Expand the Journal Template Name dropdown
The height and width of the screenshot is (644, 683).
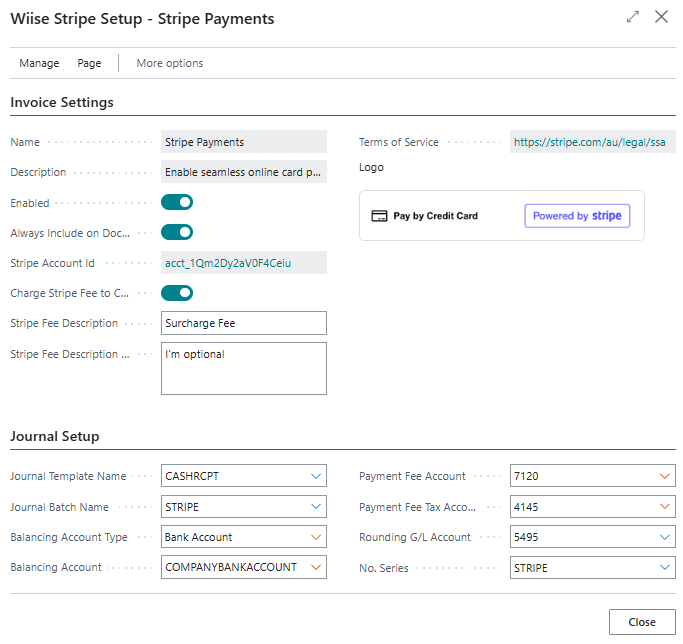coord(316,477)
